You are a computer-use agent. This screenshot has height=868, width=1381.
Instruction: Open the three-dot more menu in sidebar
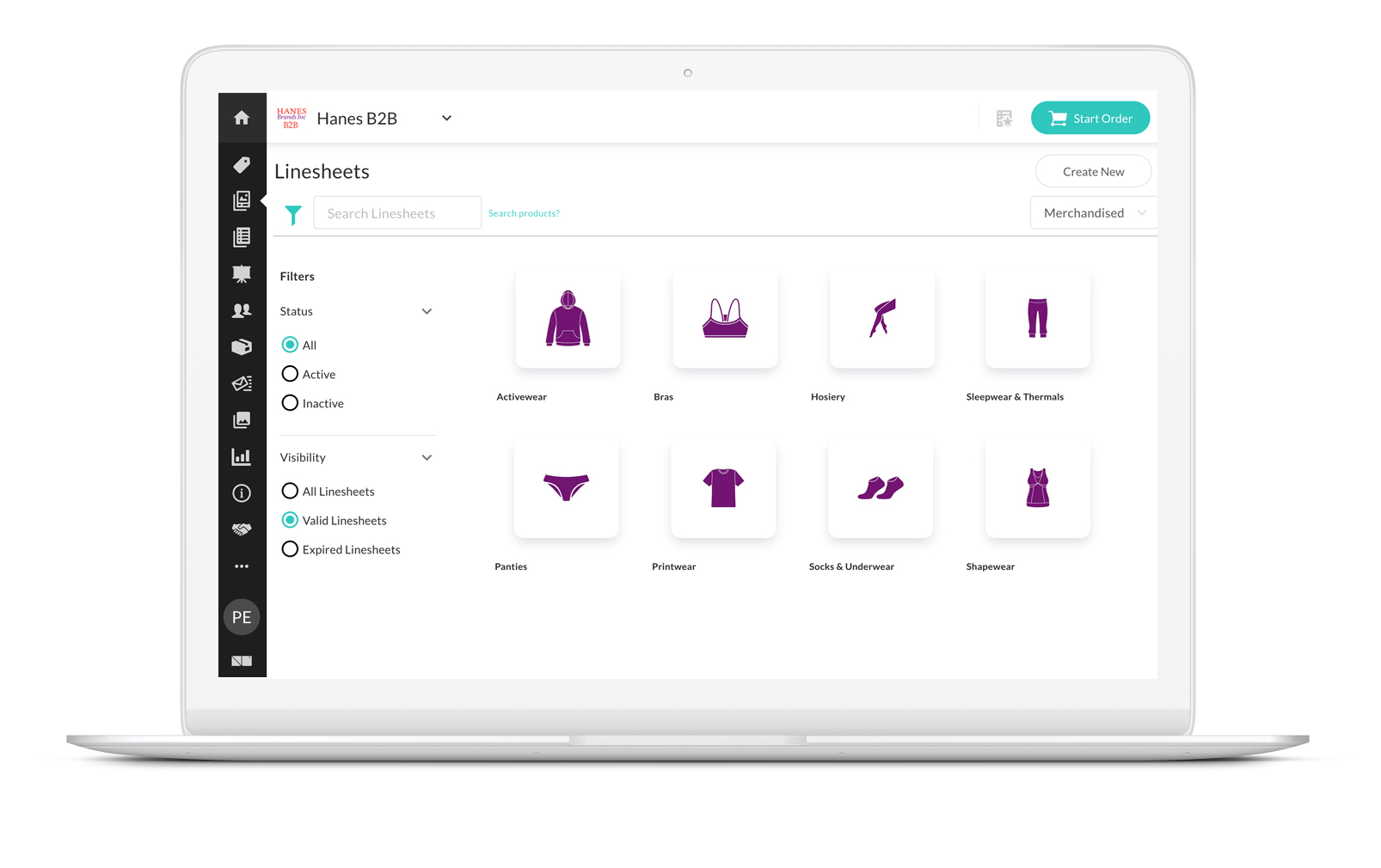click(242, 566)
